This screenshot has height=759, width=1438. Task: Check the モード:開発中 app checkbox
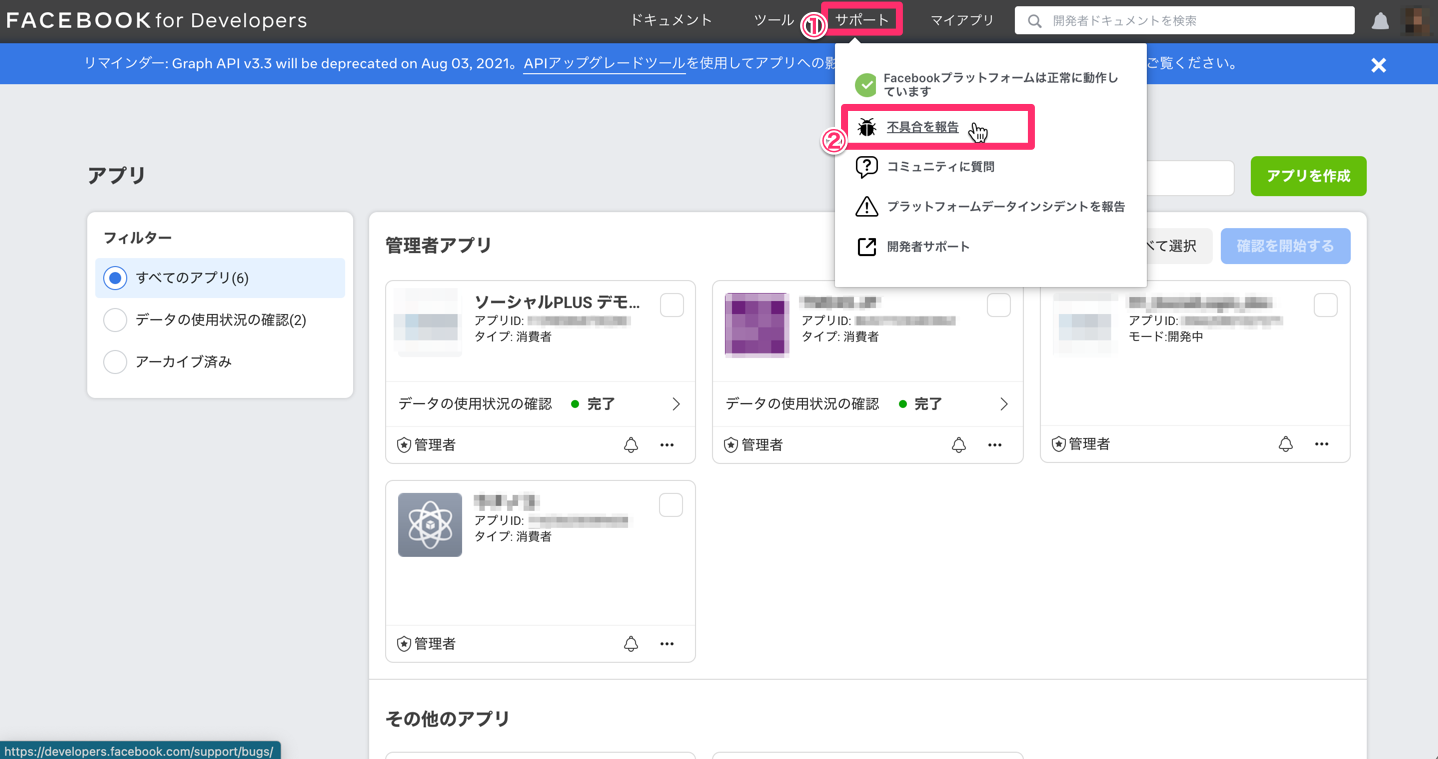tap(1326, 305)
